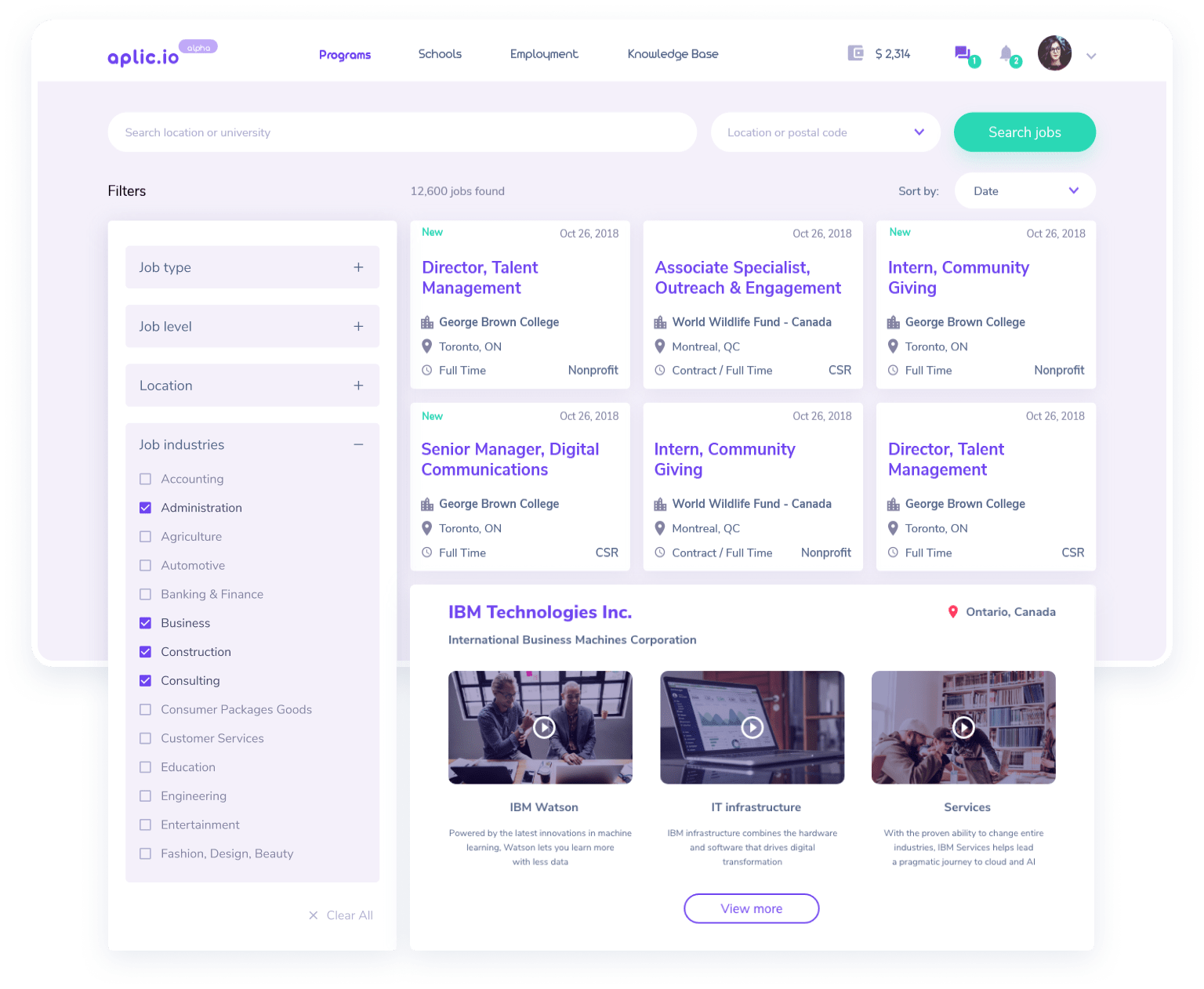The image size is (1204, 989).
Task: Open the wallet balance icon
Action: (x=855, y=53)
